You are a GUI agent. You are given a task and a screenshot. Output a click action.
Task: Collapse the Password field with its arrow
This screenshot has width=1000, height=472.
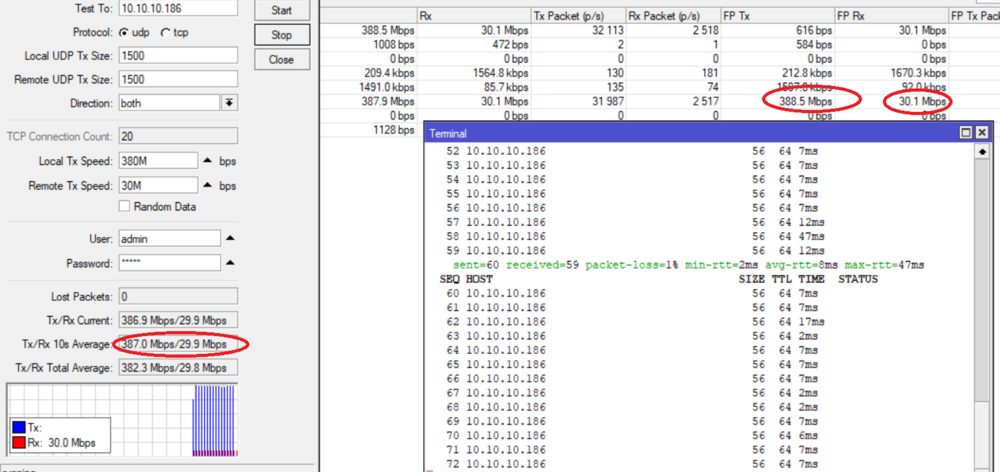pos(230,262)
